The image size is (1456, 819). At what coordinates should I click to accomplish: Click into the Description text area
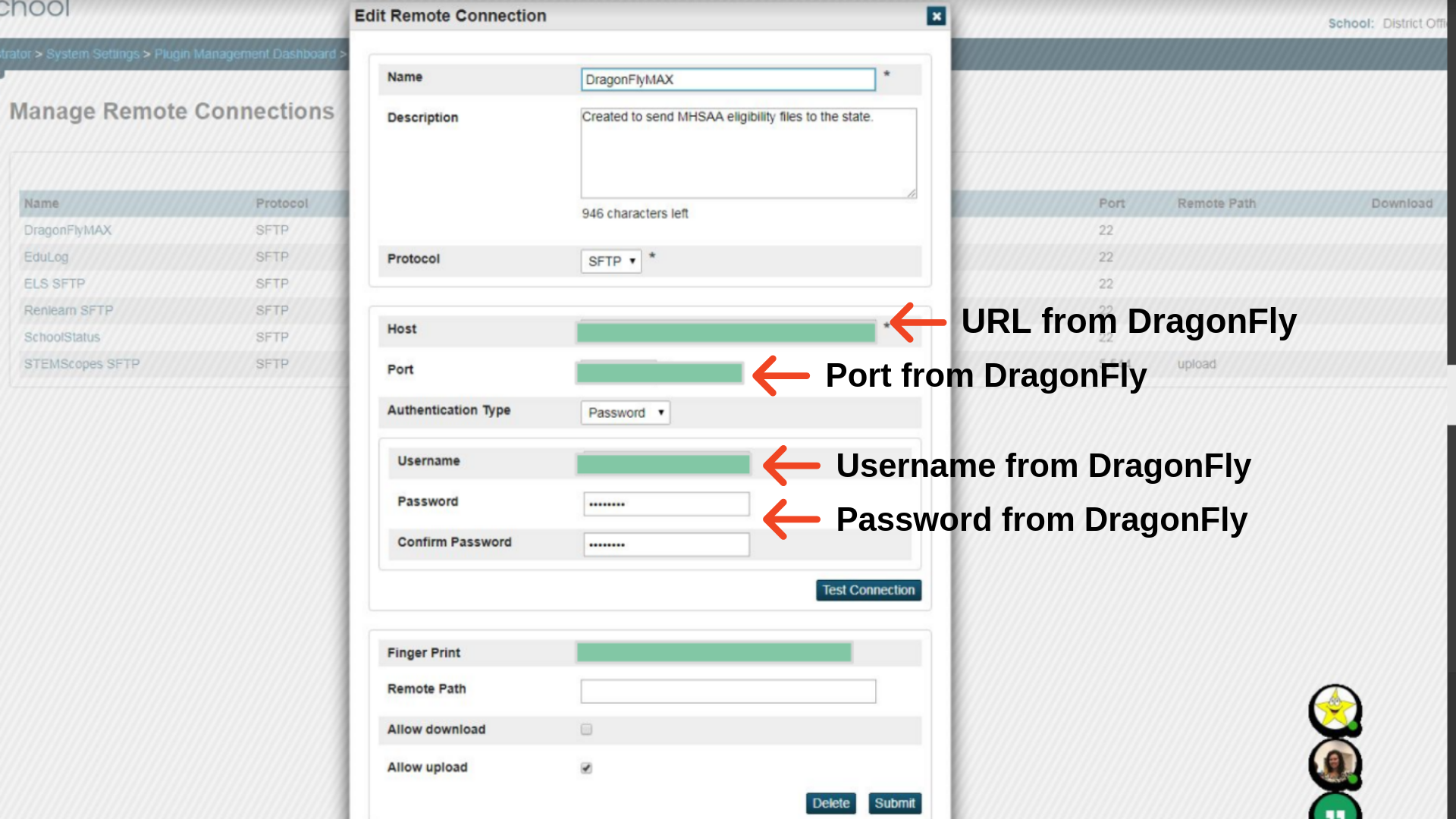748,153
